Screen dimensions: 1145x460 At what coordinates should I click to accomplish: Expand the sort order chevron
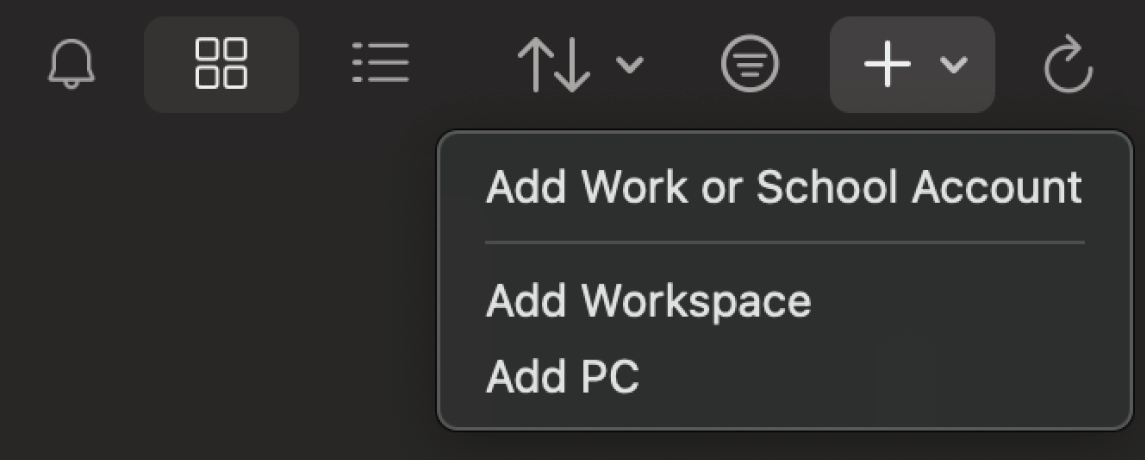click(x=629, y=65)
